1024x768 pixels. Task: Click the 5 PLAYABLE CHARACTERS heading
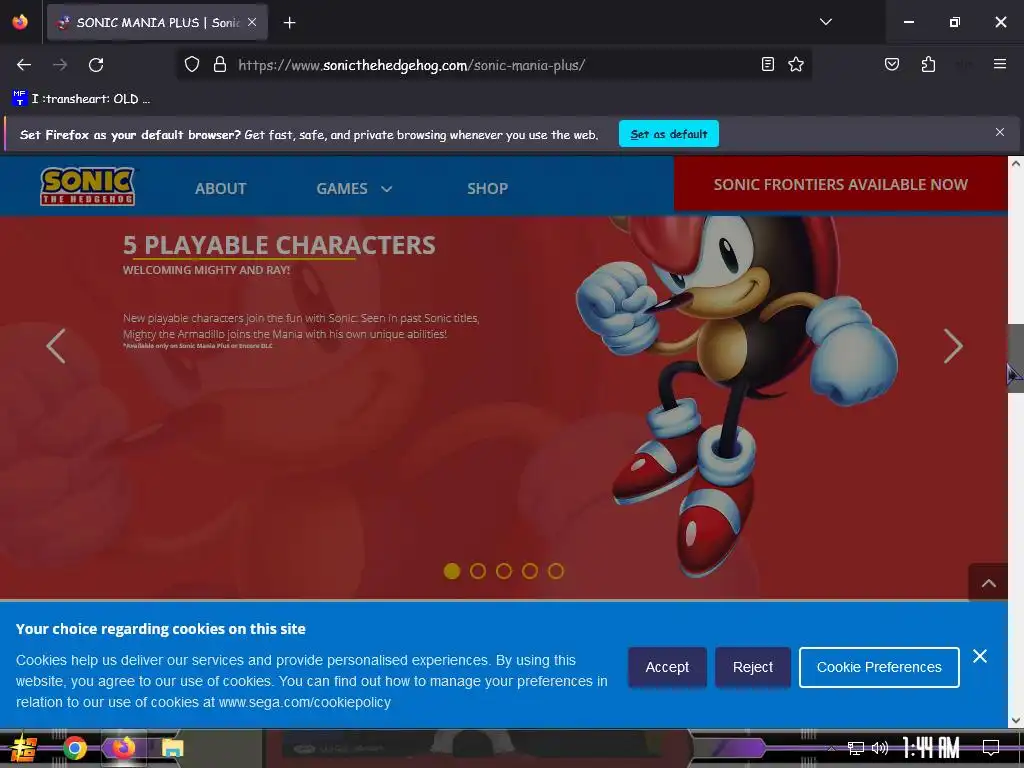(279, 245)
